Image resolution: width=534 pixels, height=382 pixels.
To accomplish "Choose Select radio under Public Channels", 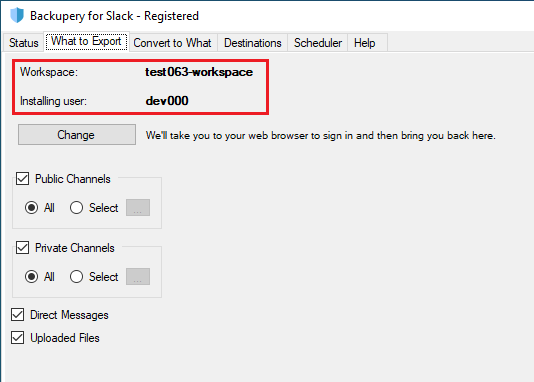I will 76,208.
